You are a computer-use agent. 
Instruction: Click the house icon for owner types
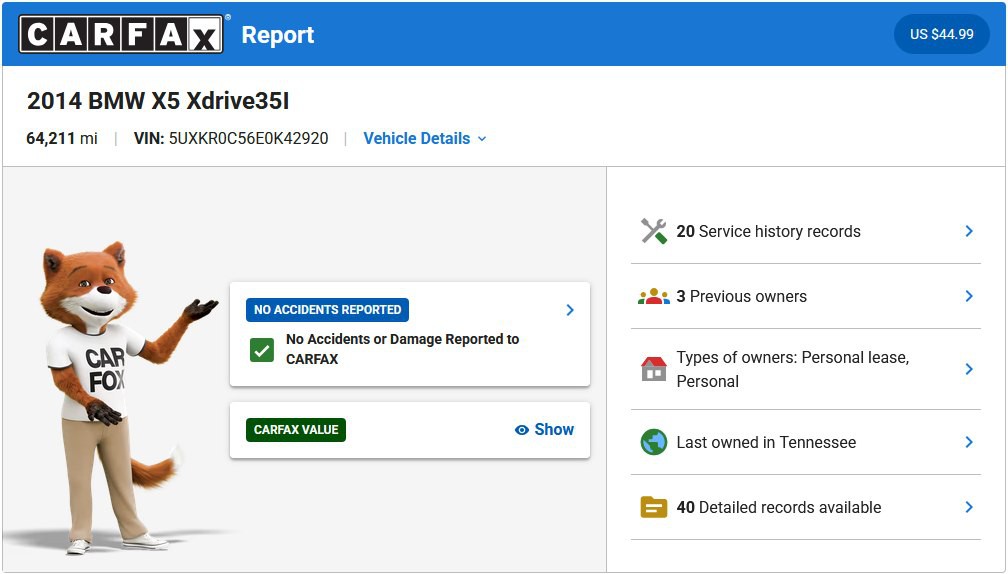(654, 369)
